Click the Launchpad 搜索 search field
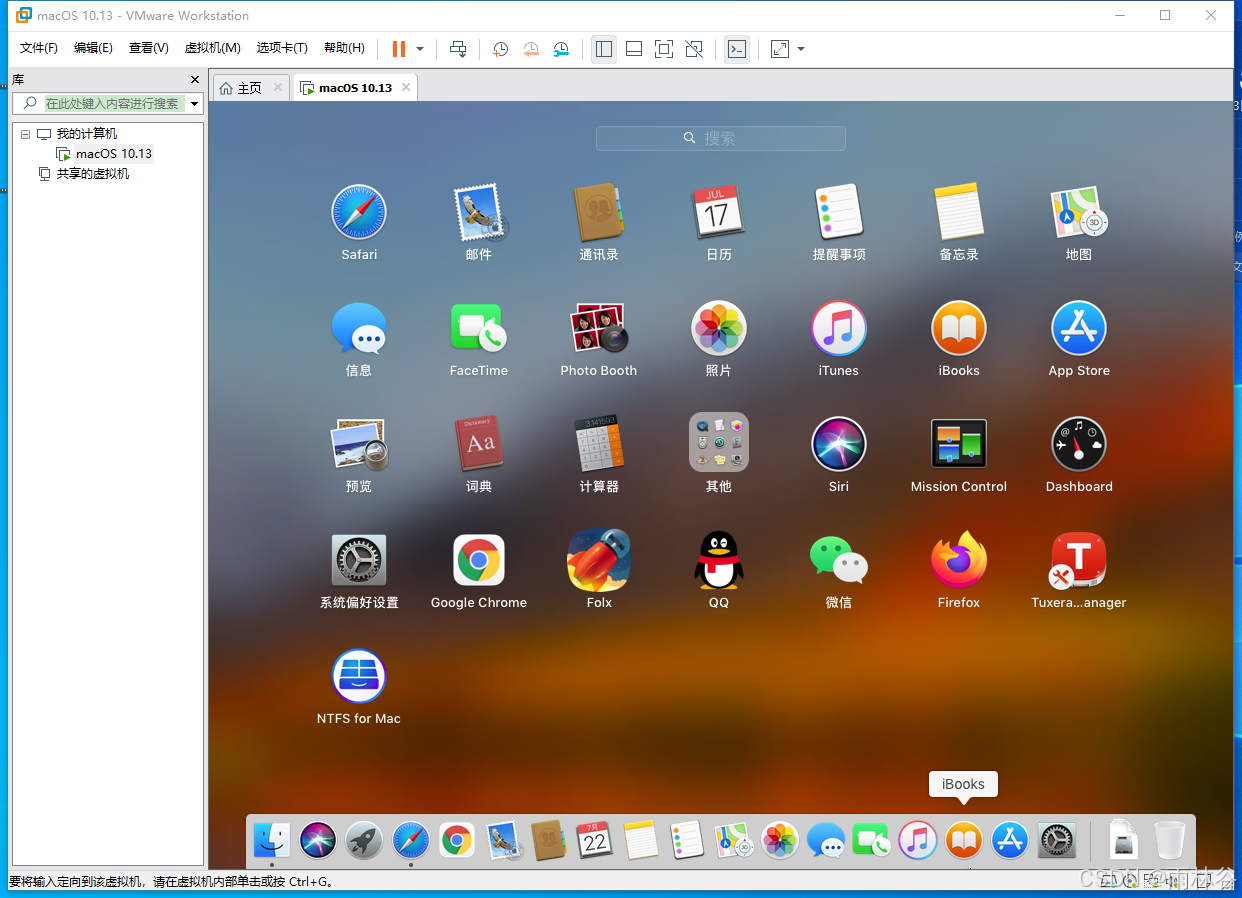This screenshot has height=898, width=1242. coord(721,138)
